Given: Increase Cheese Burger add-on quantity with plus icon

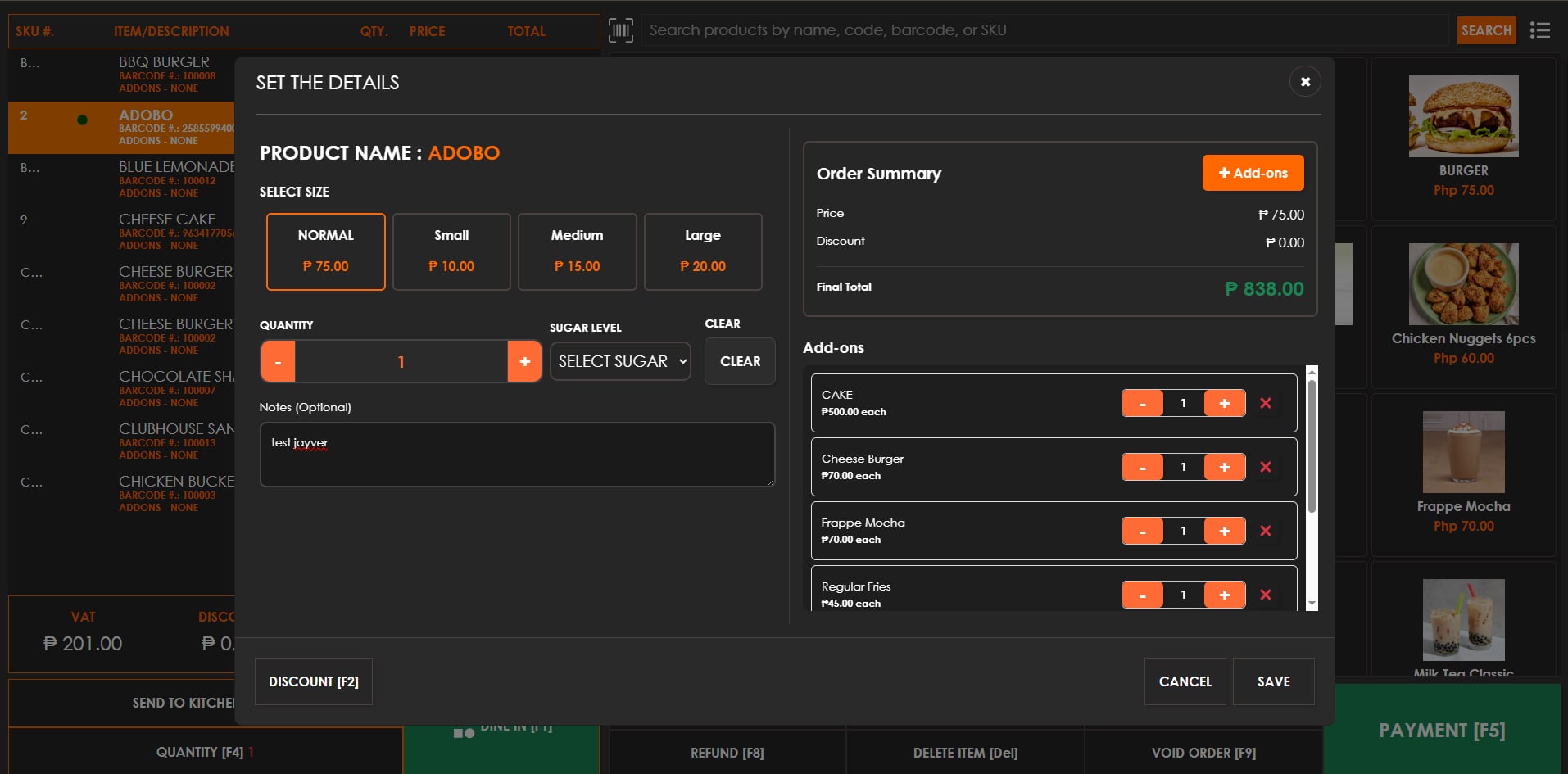Looking at the screenshot, I should point(1225,467).
